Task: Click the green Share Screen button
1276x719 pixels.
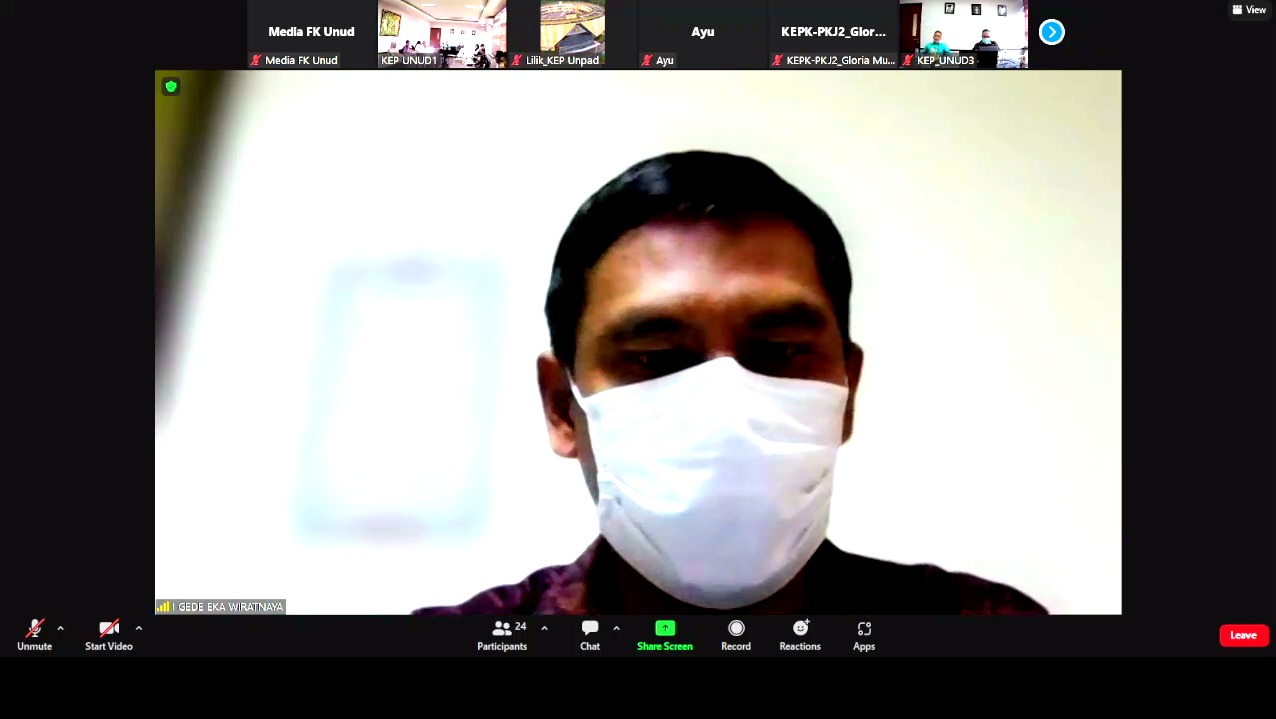Action: pyautogui.click(x=665, y=635)
